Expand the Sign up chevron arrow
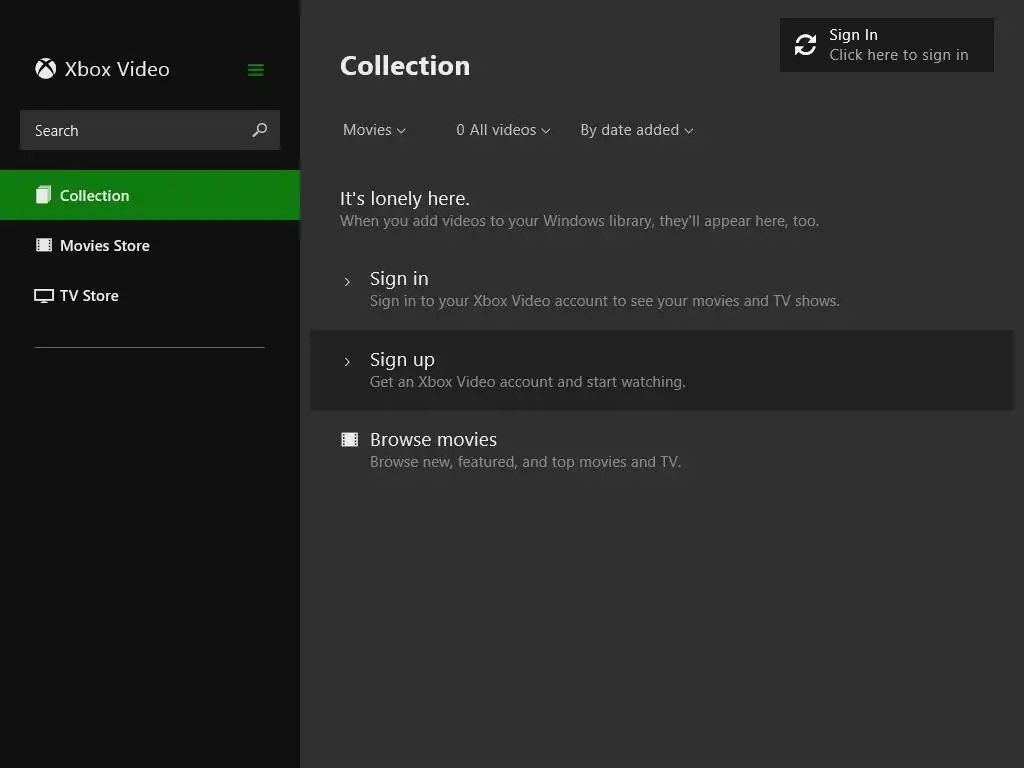This screenshot has height=768, width=1024. click(347, 362)
